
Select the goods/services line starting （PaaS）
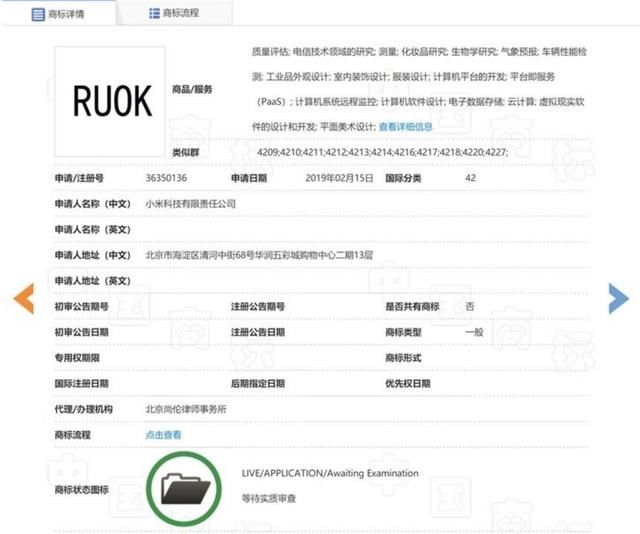420,102
